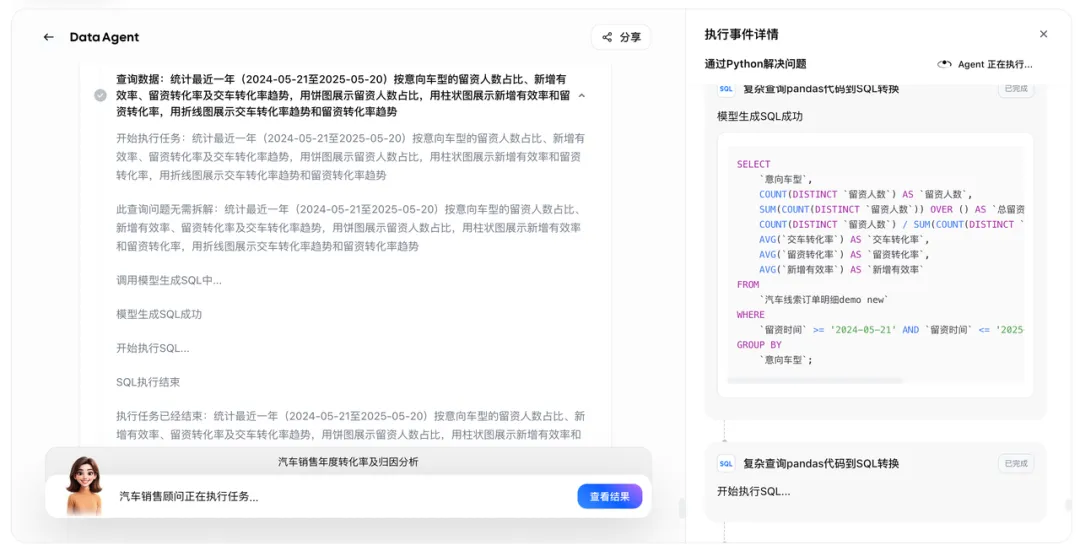Click the GROUP BY keyword in code
The height and width of the screenshot is (551, 1080).
click(759, 344)
